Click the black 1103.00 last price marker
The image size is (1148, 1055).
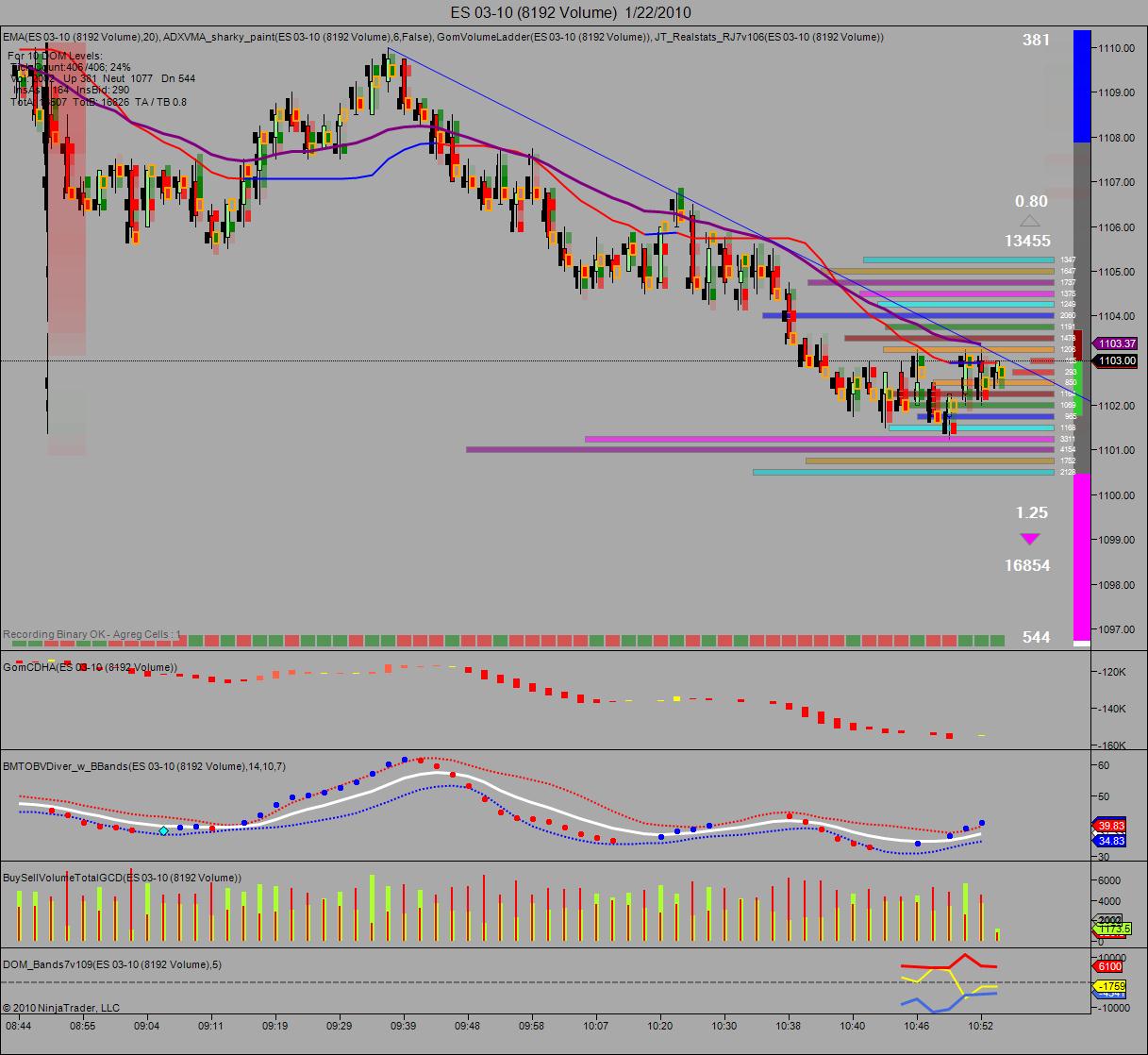click(x=1117, y=360)
